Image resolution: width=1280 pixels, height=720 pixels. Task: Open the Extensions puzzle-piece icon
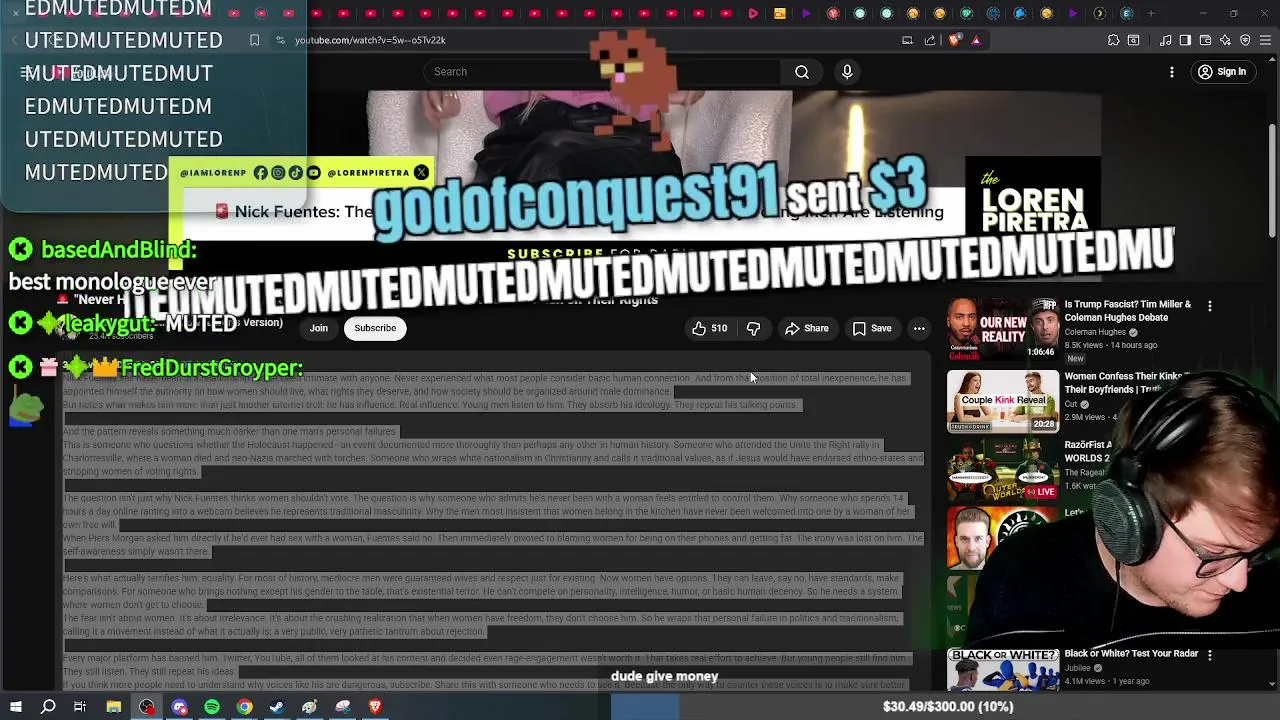coord(1113,40)
